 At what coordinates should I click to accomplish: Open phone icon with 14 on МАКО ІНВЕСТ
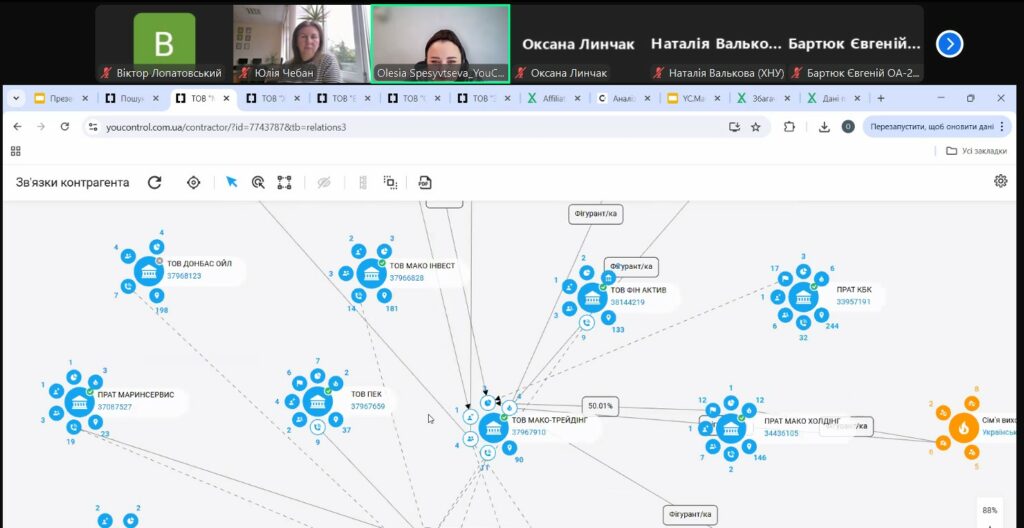[359, 296]
